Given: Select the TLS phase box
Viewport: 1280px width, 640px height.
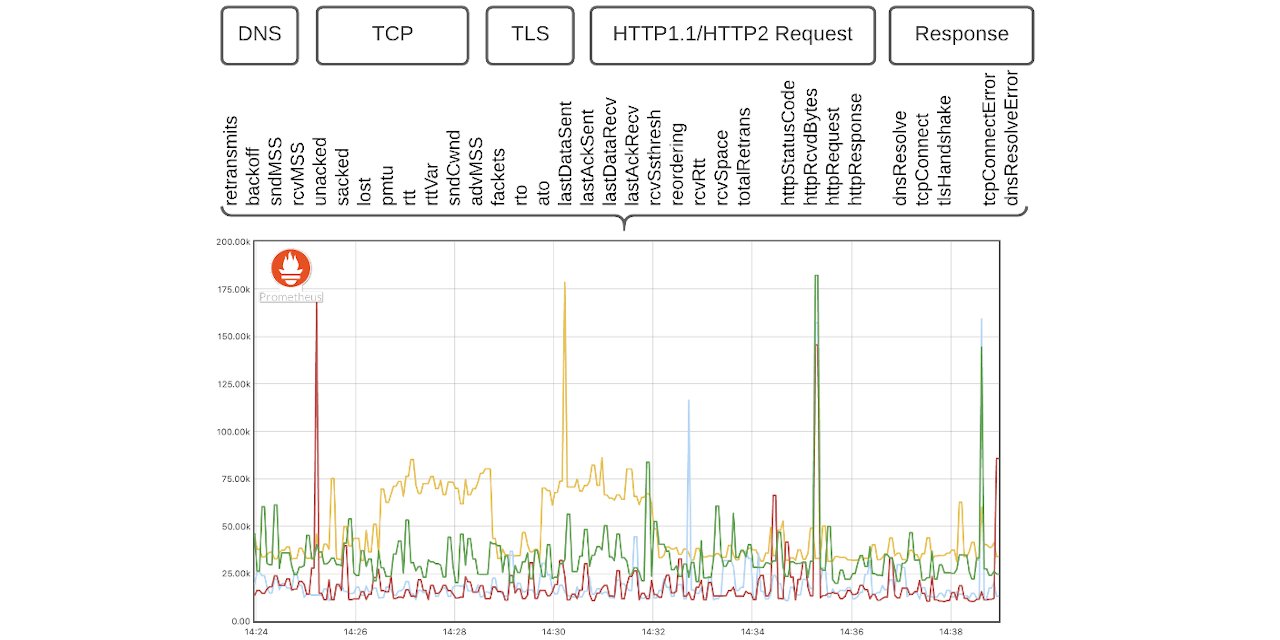Looking at the screenshot, I should click(530, 35).
